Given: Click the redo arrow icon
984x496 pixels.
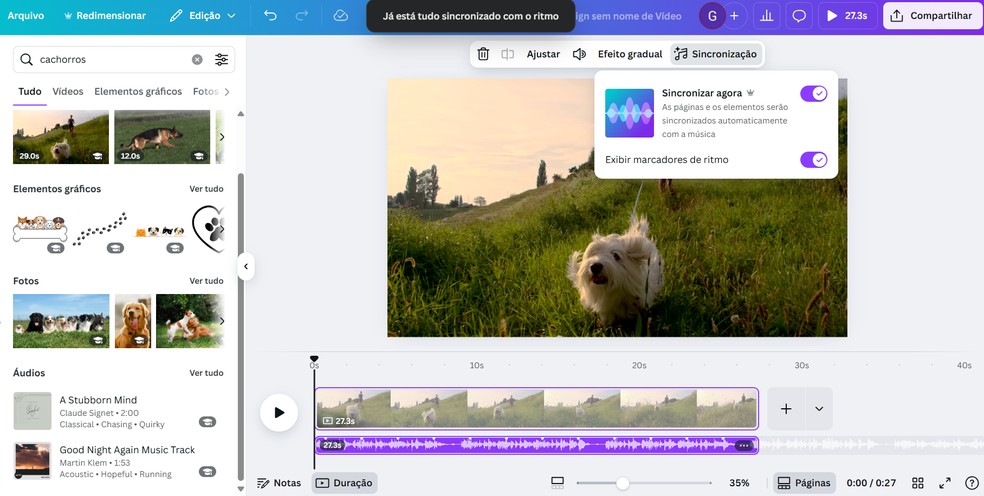Looking at the screenshot, I should point(302,16).
